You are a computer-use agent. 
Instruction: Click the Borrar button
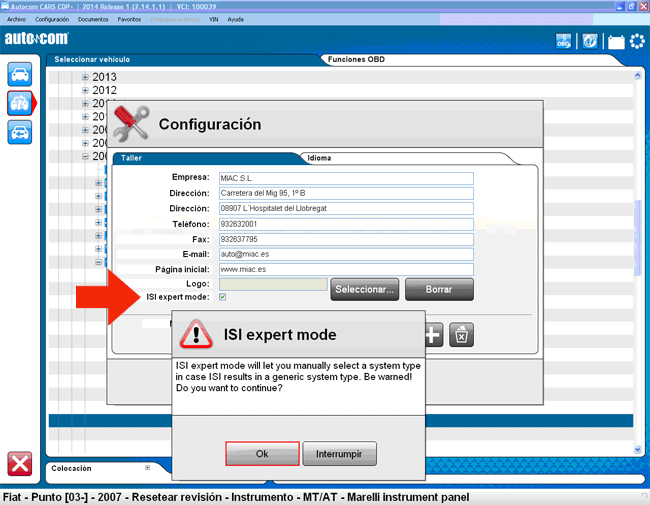click(439, 289)
